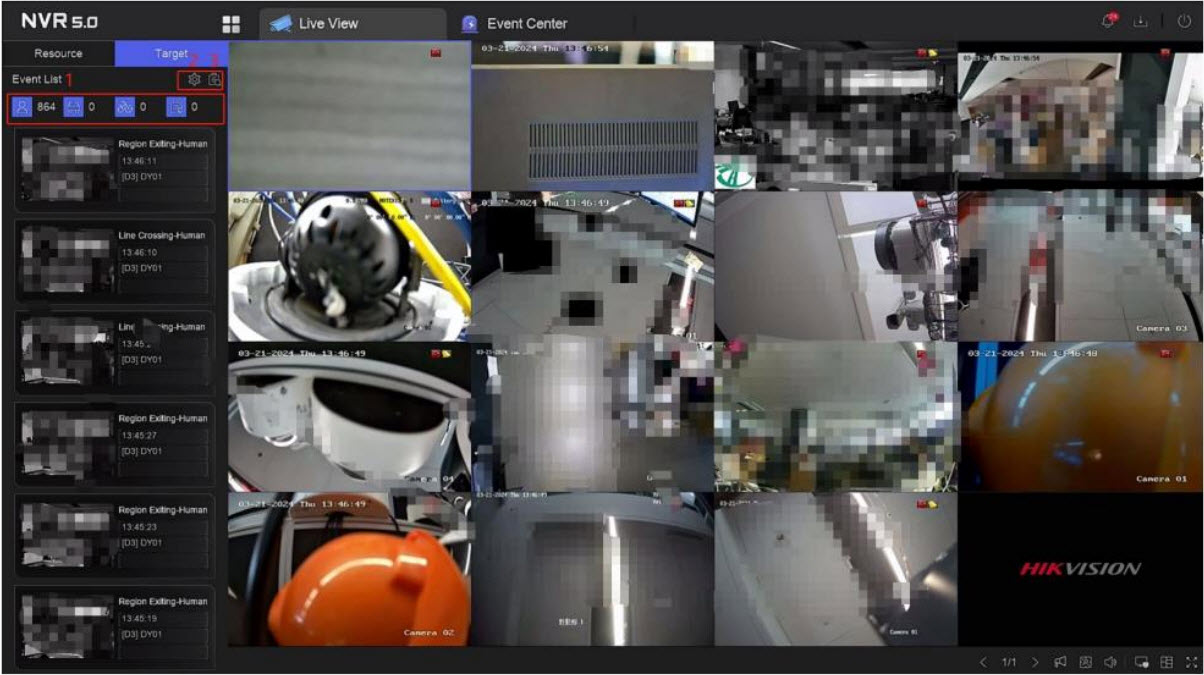Click the power button icon
1204x675 pixels.
coord(1185,23)
